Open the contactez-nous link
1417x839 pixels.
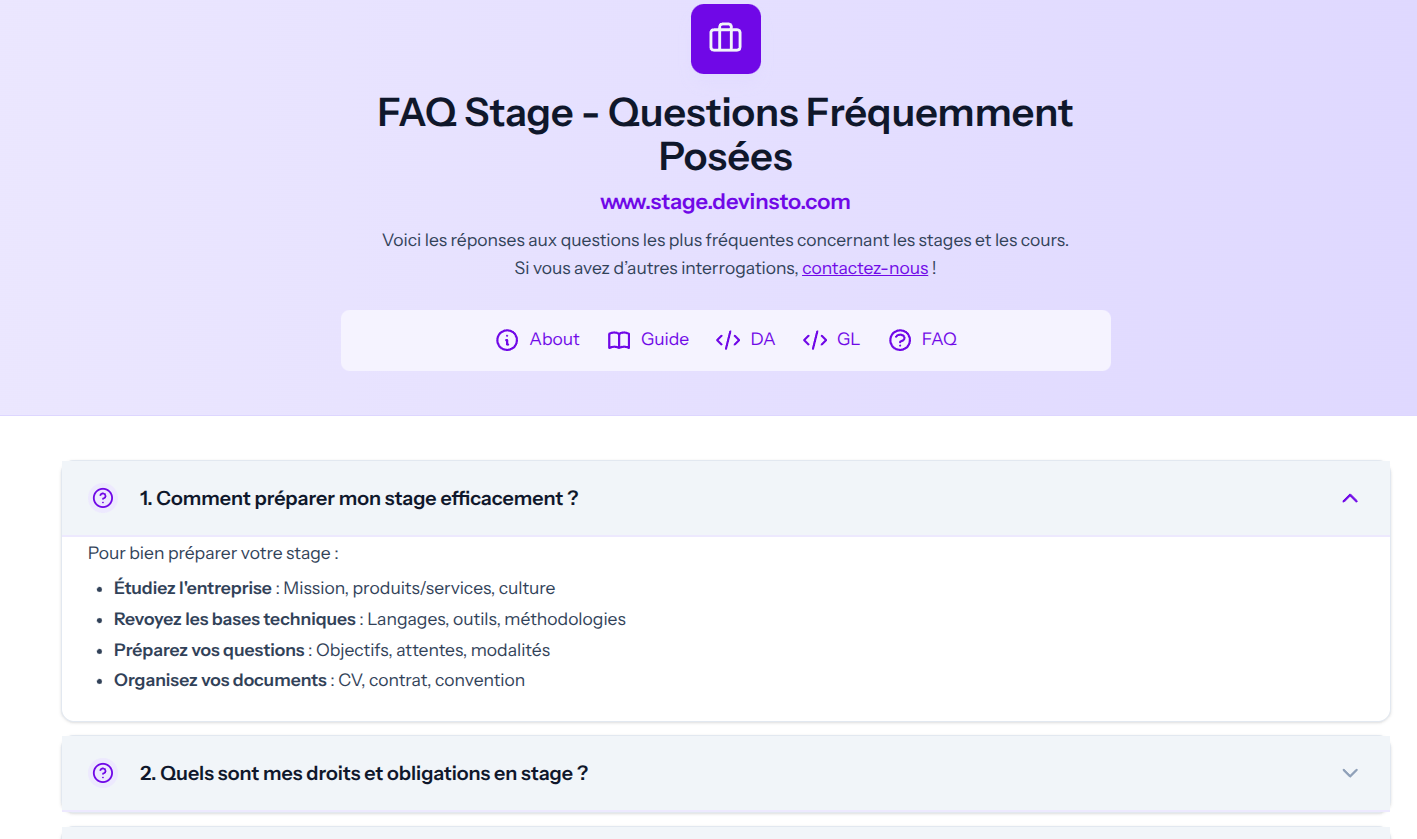tap(864, 267)
